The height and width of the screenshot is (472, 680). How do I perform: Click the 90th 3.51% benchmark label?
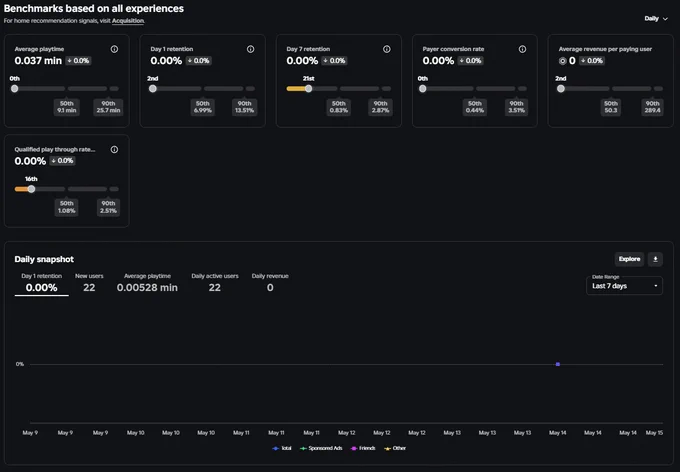tap(517, 107)
